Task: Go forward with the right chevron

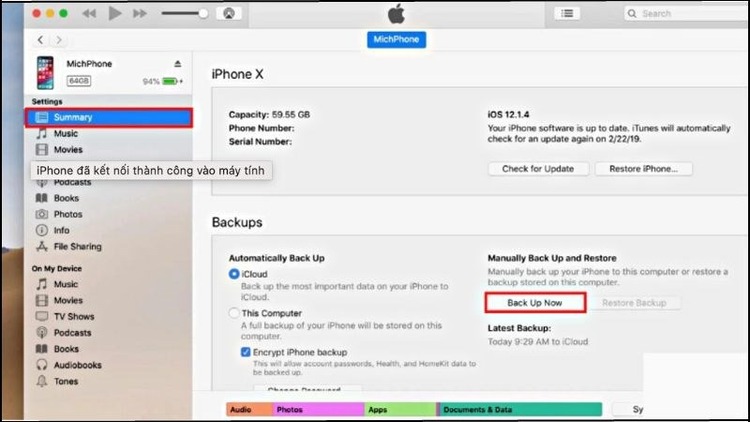Action: [59, 40]
